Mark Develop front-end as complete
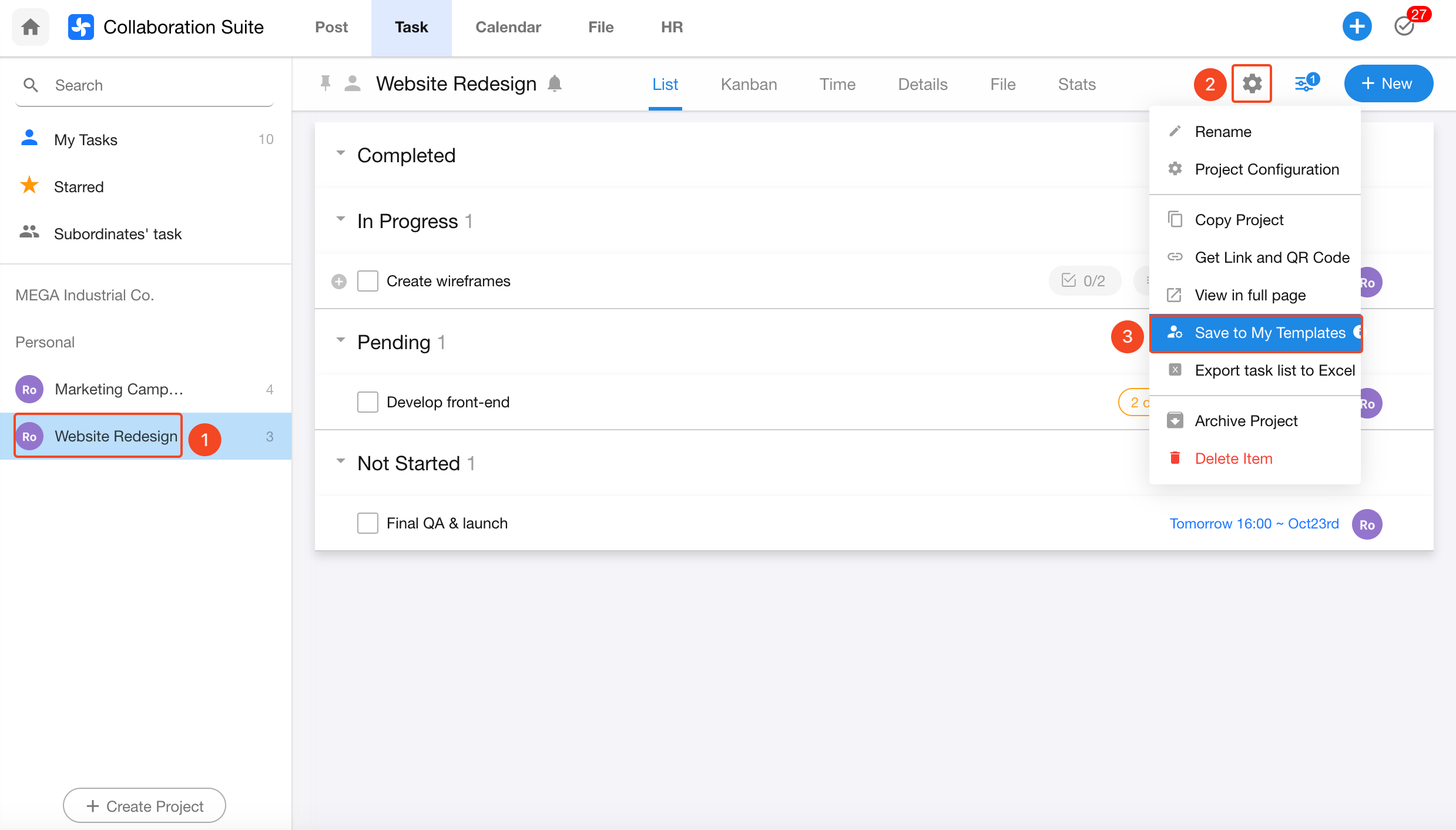This screenshot has height=830, width=1456. [x=368, y=402]
